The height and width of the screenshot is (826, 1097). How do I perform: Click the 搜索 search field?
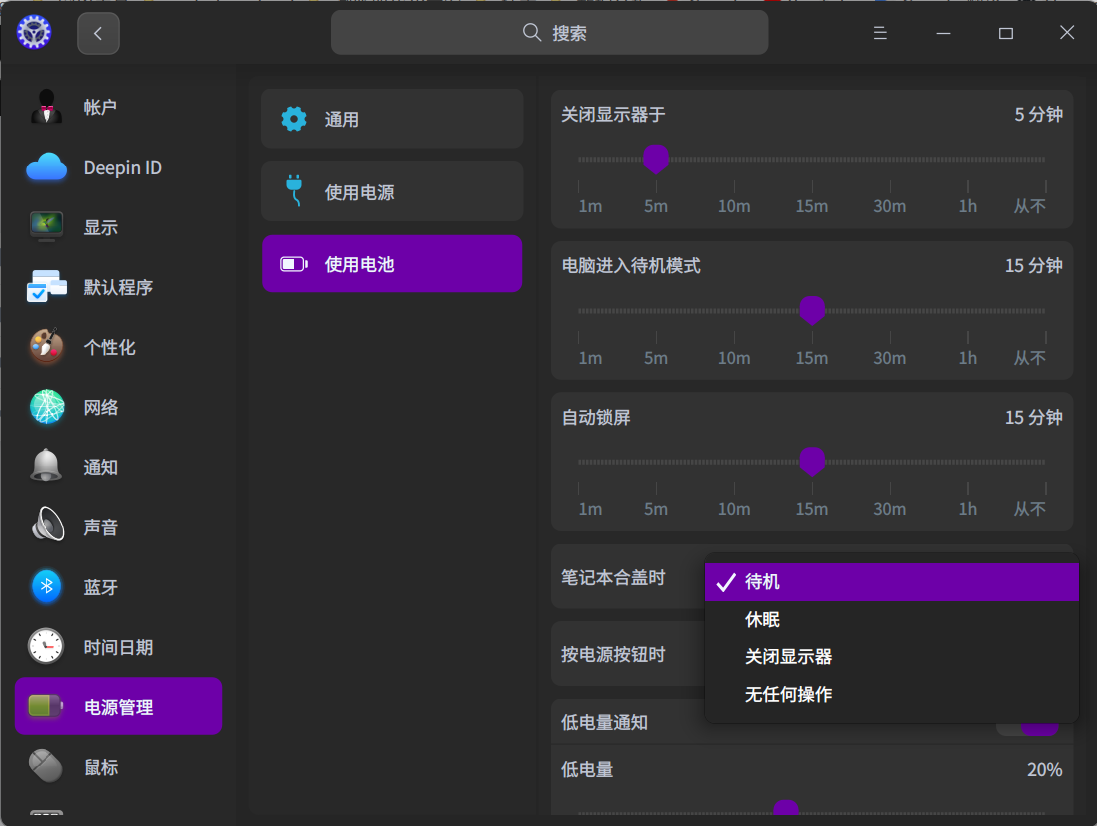(x=550, y=33)
